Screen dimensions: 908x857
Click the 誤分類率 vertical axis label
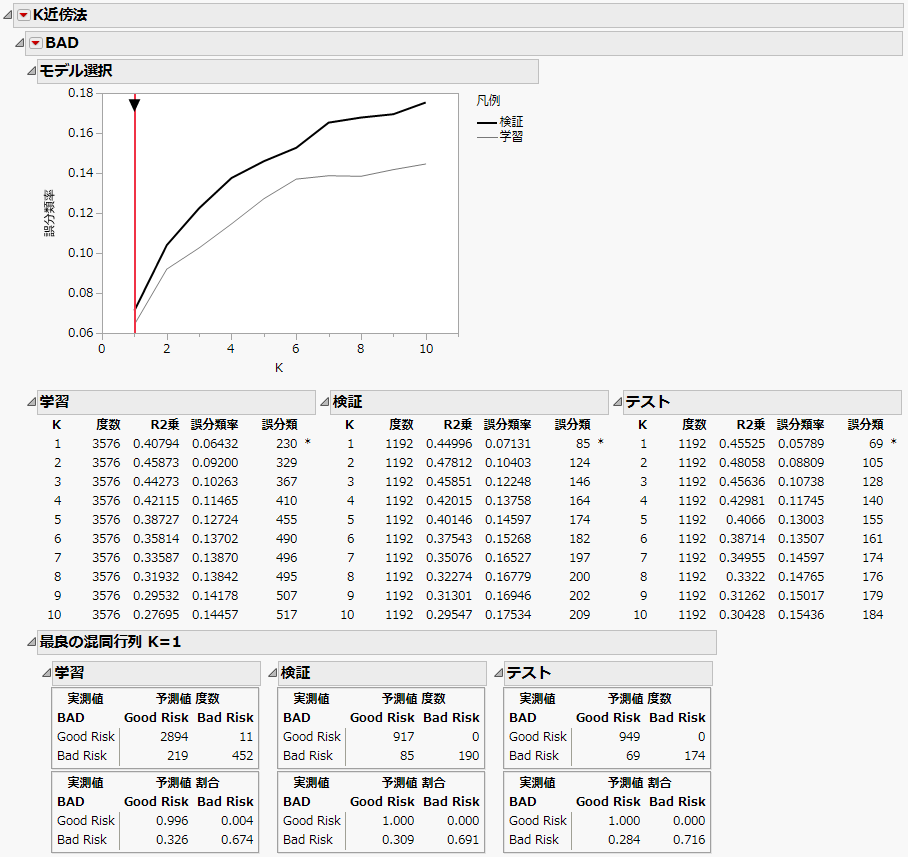click(49, 213)
